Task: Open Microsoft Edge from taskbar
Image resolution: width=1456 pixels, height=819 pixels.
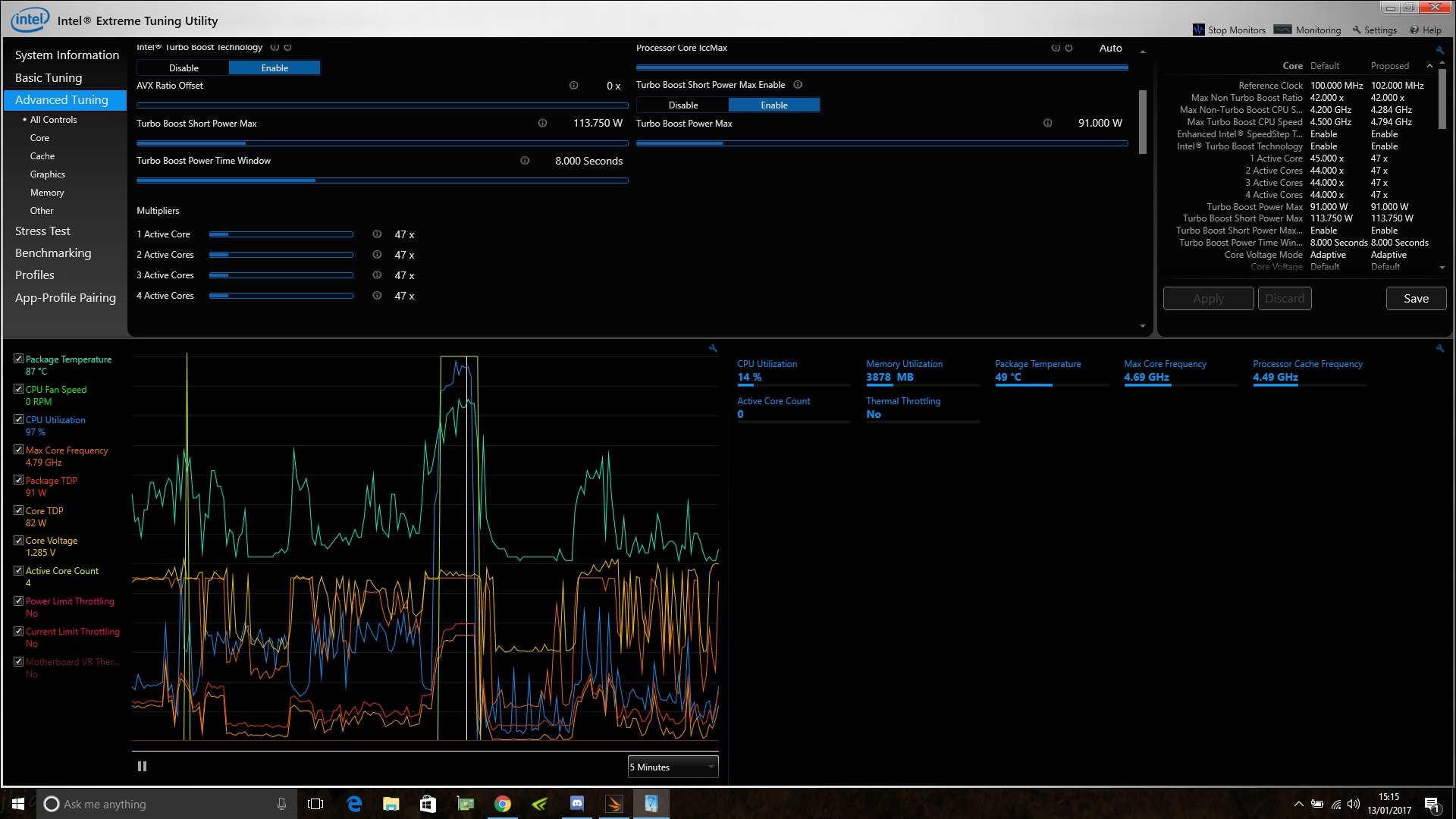Action: (x=354, y=804)
